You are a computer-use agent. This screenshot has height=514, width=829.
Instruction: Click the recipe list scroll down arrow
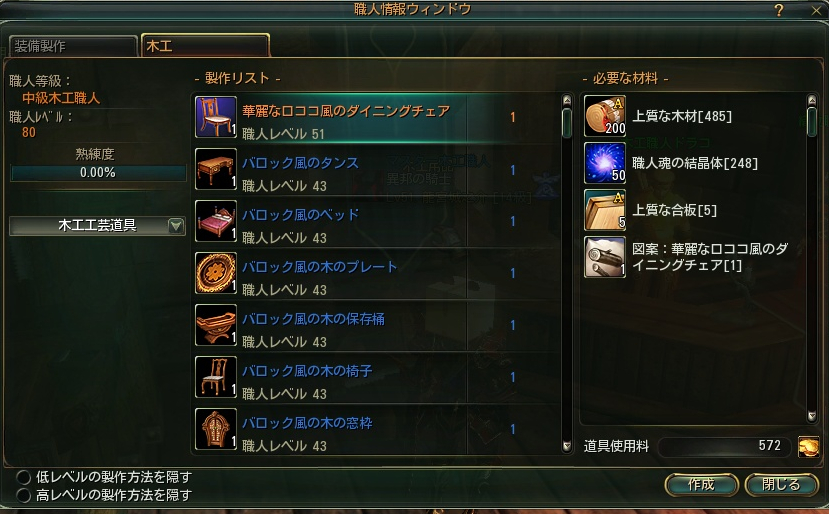[x=567, y=446]
